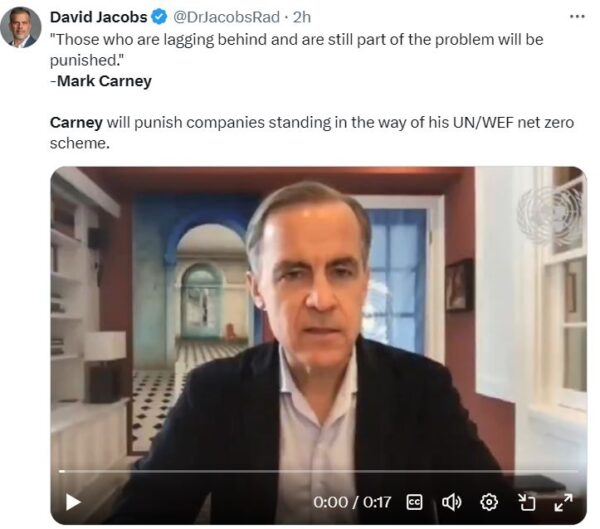600x529 pixels.
Task: Open the tweet's three-dot more menu
Action: pyautogui.click(x=577, y=16)
